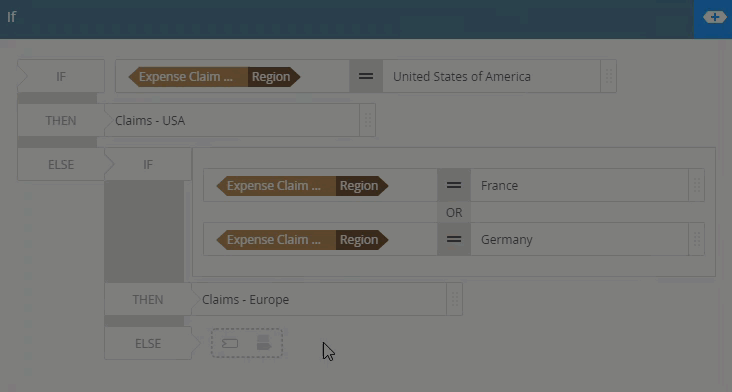Screen dimensions: 732x392
Task: Click the drag handle on the France condition
Action: click(x=696, y=185)
